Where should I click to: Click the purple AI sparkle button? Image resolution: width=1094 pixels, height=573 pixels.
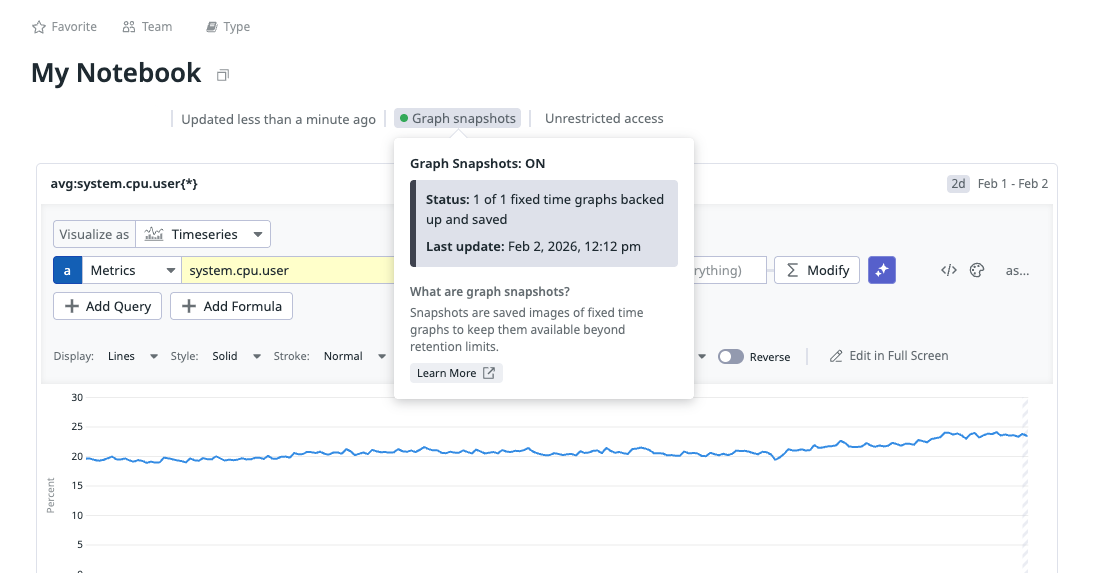[882, 270]
